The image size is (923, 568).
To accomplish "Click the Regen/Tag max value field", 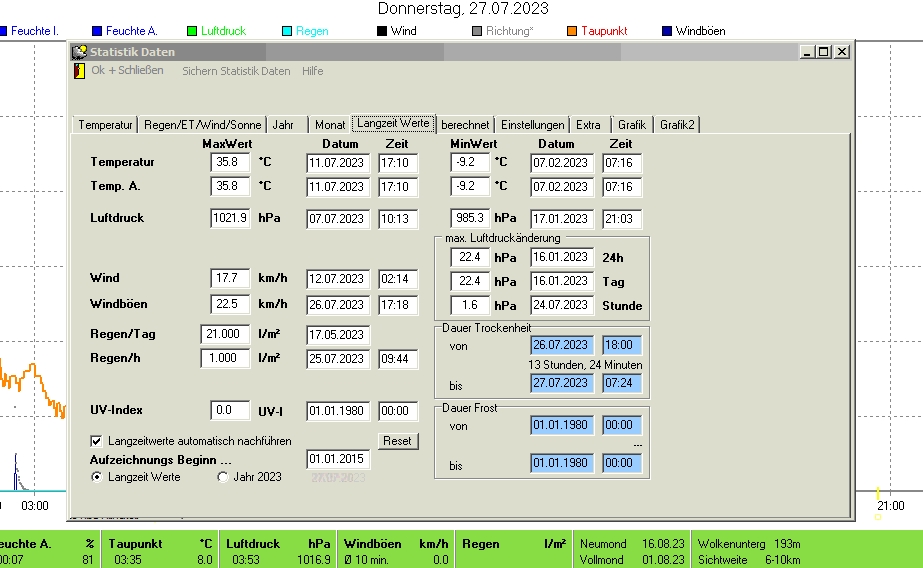I will click(225, 334).
